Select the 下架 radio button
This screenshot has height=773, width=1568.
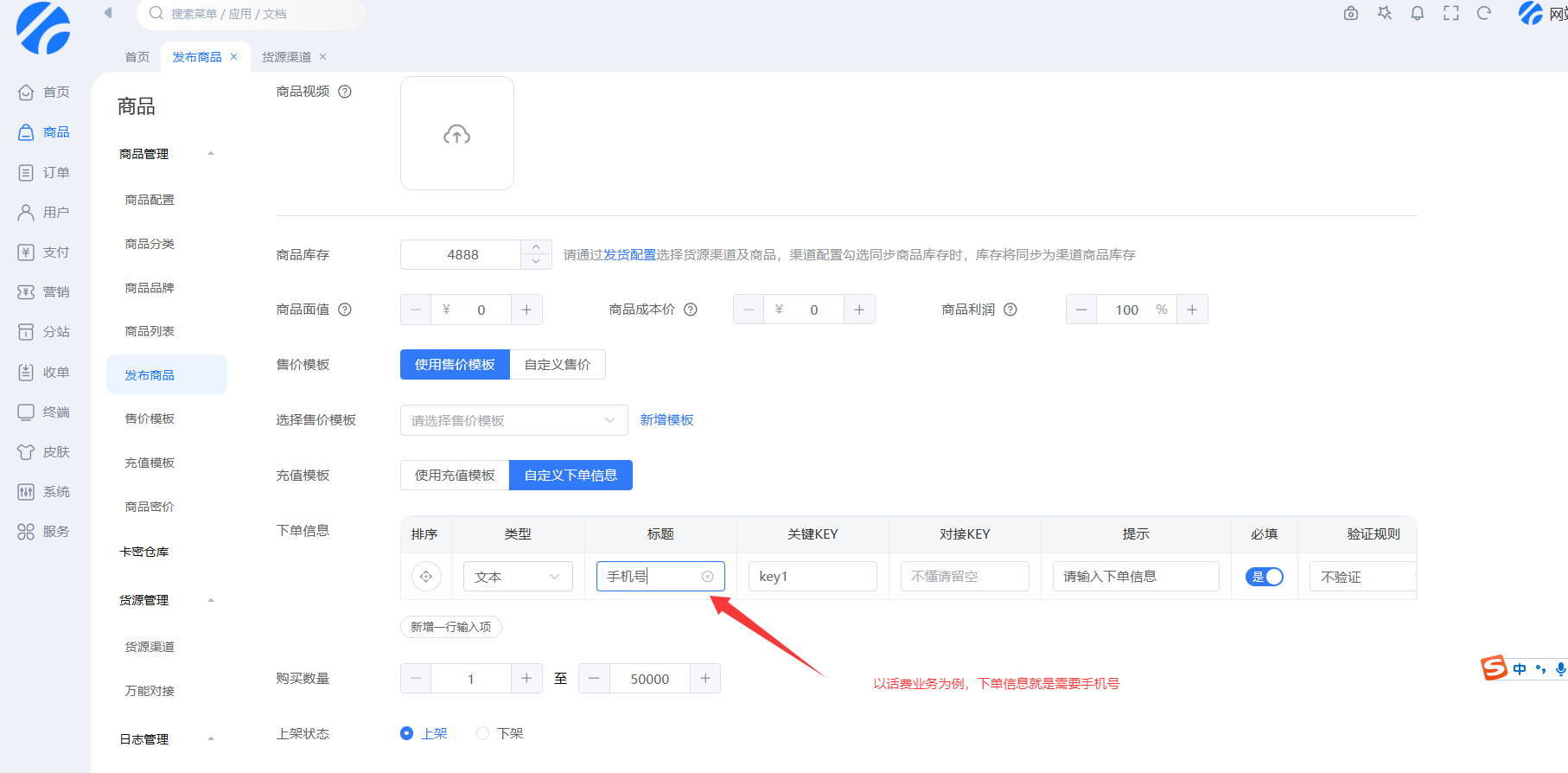(483, 733)
